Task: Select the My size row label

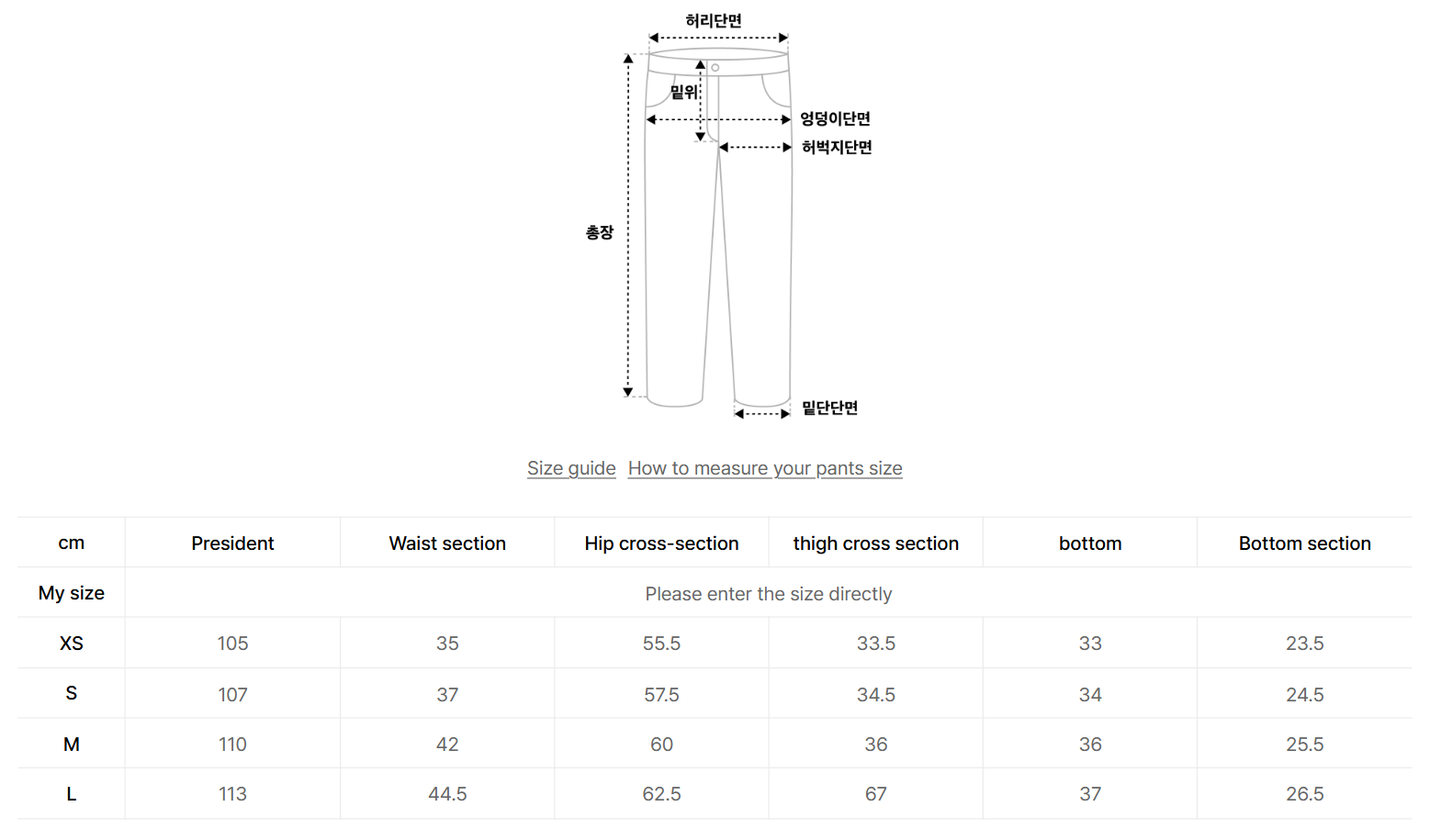Action: click(x=72, y=593)
